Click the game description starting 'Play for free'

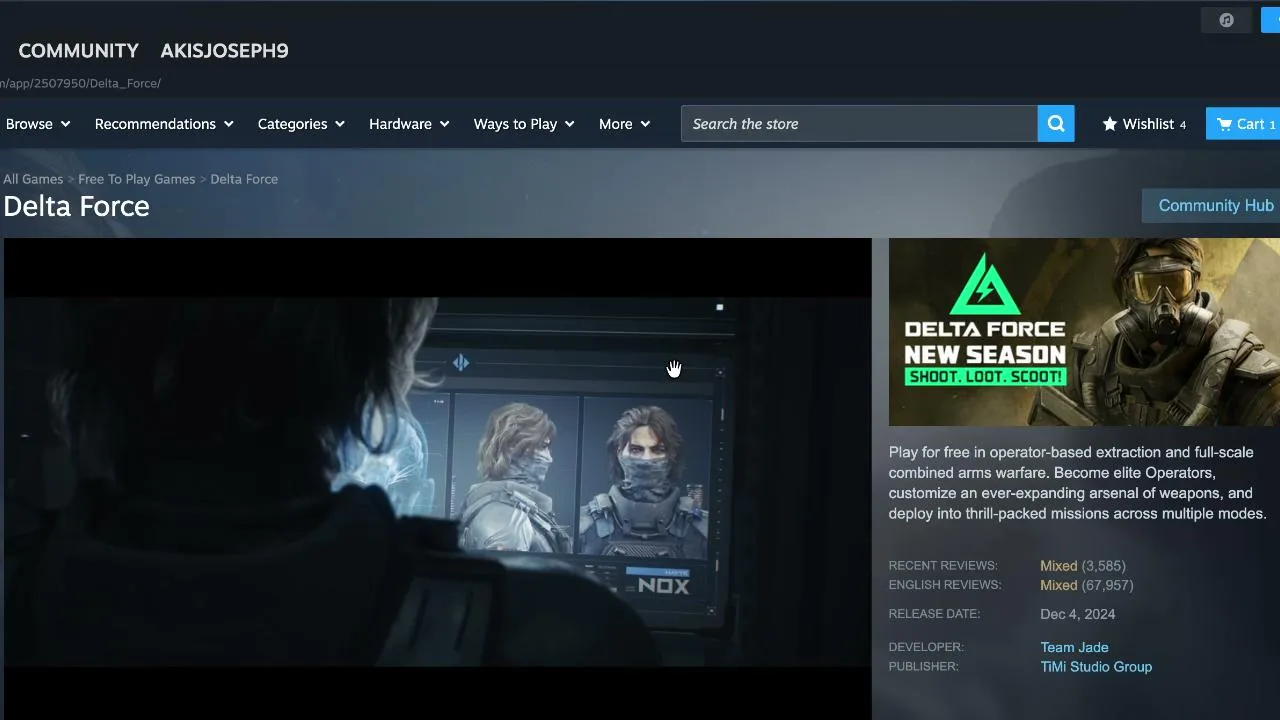[x=1078, y=483]
